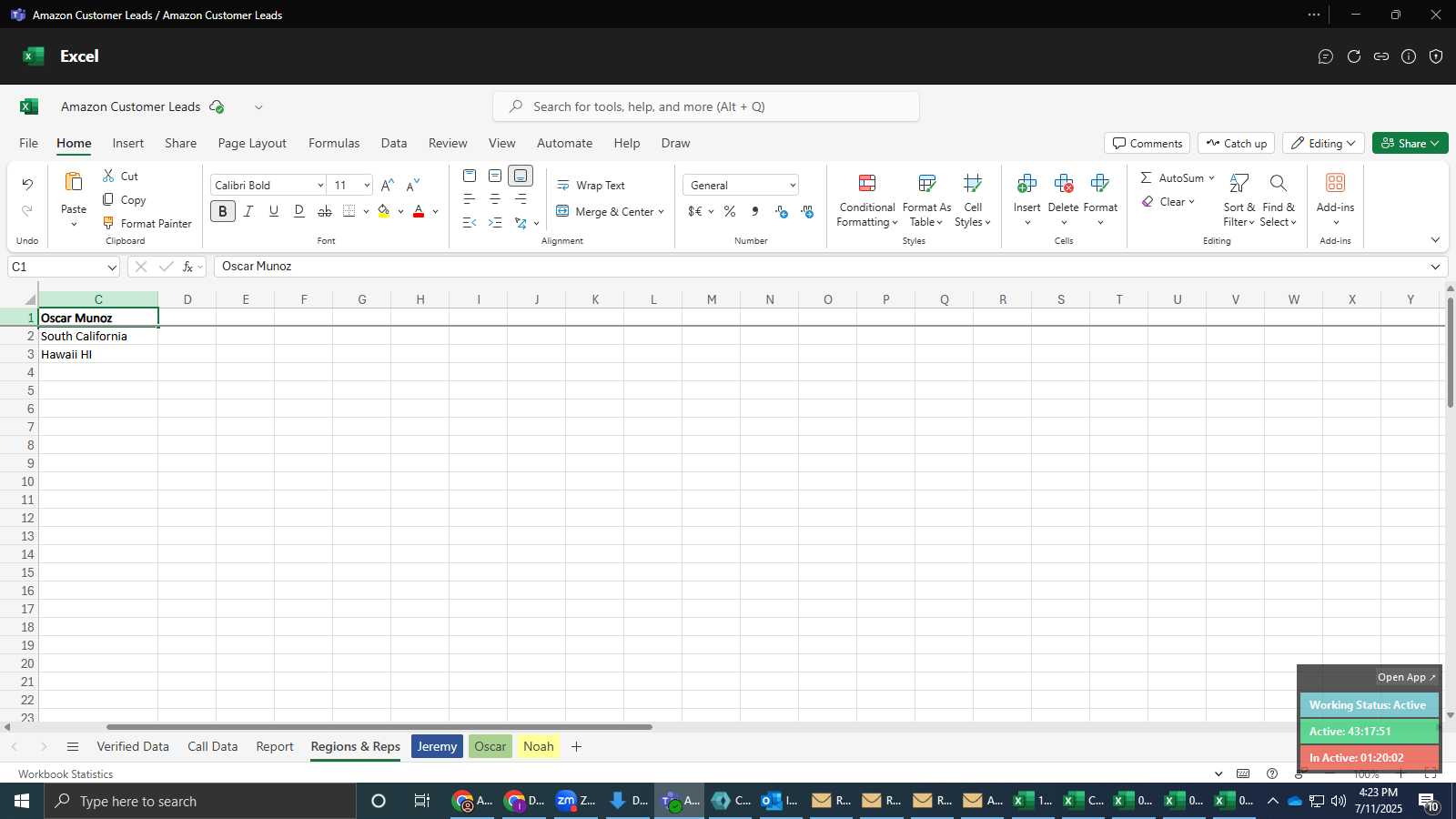Toggle Strikethrough formatting

325,211
